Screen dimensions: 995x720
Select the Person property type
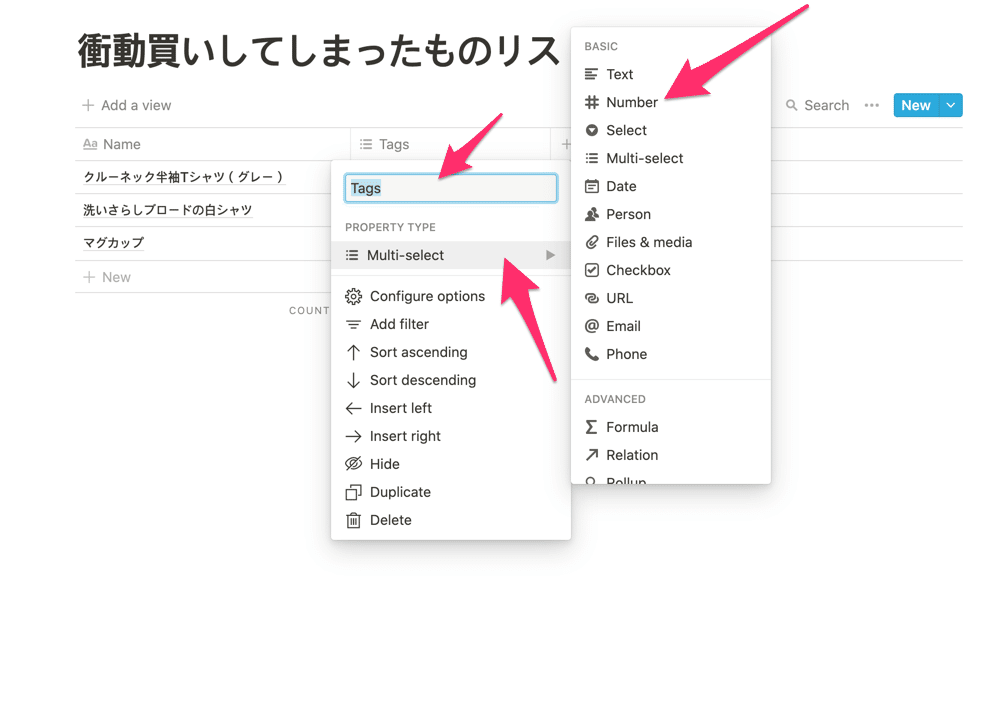click(628, 214)
